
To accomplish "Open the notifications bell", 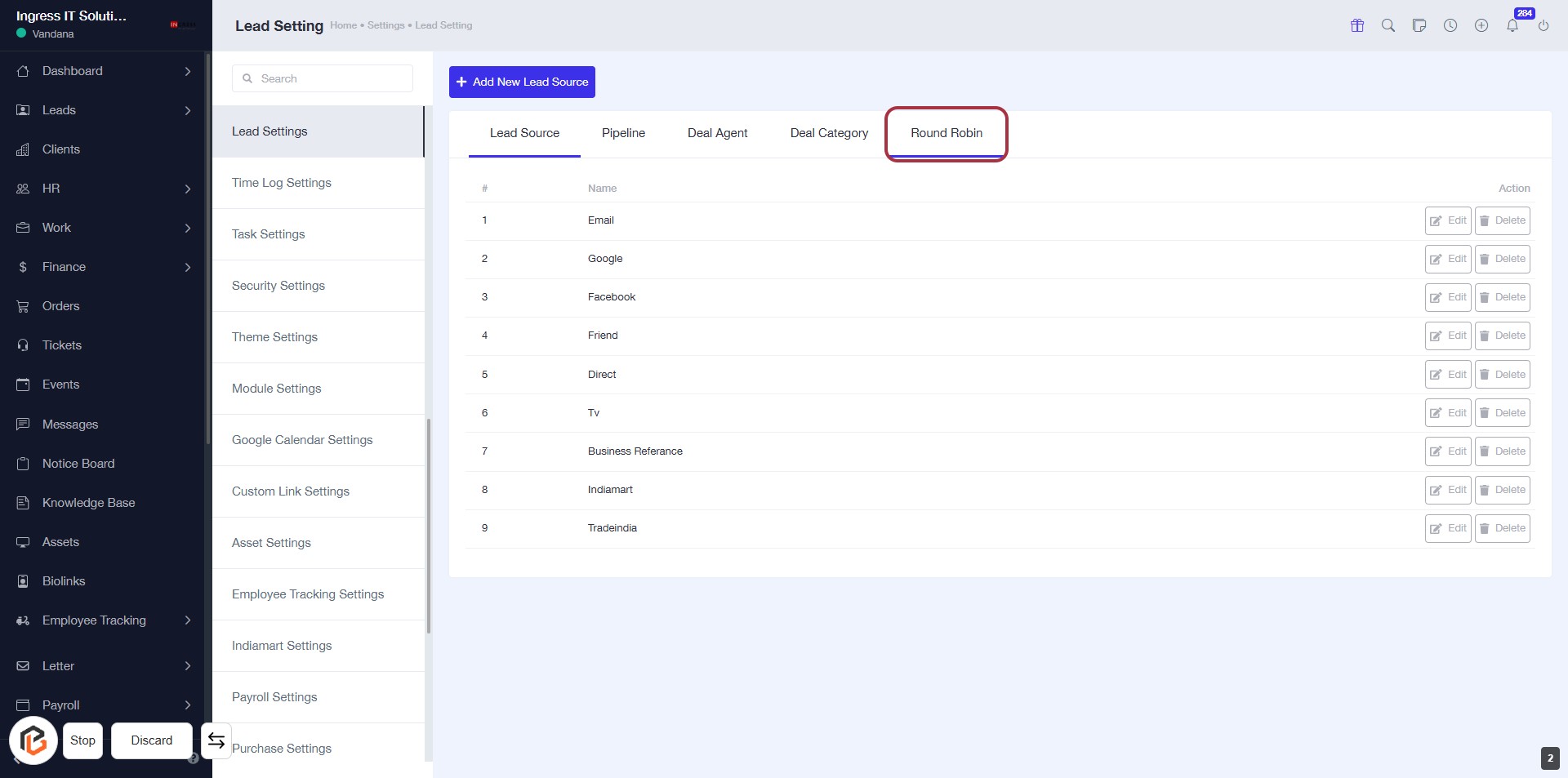I will point(1512,25).
